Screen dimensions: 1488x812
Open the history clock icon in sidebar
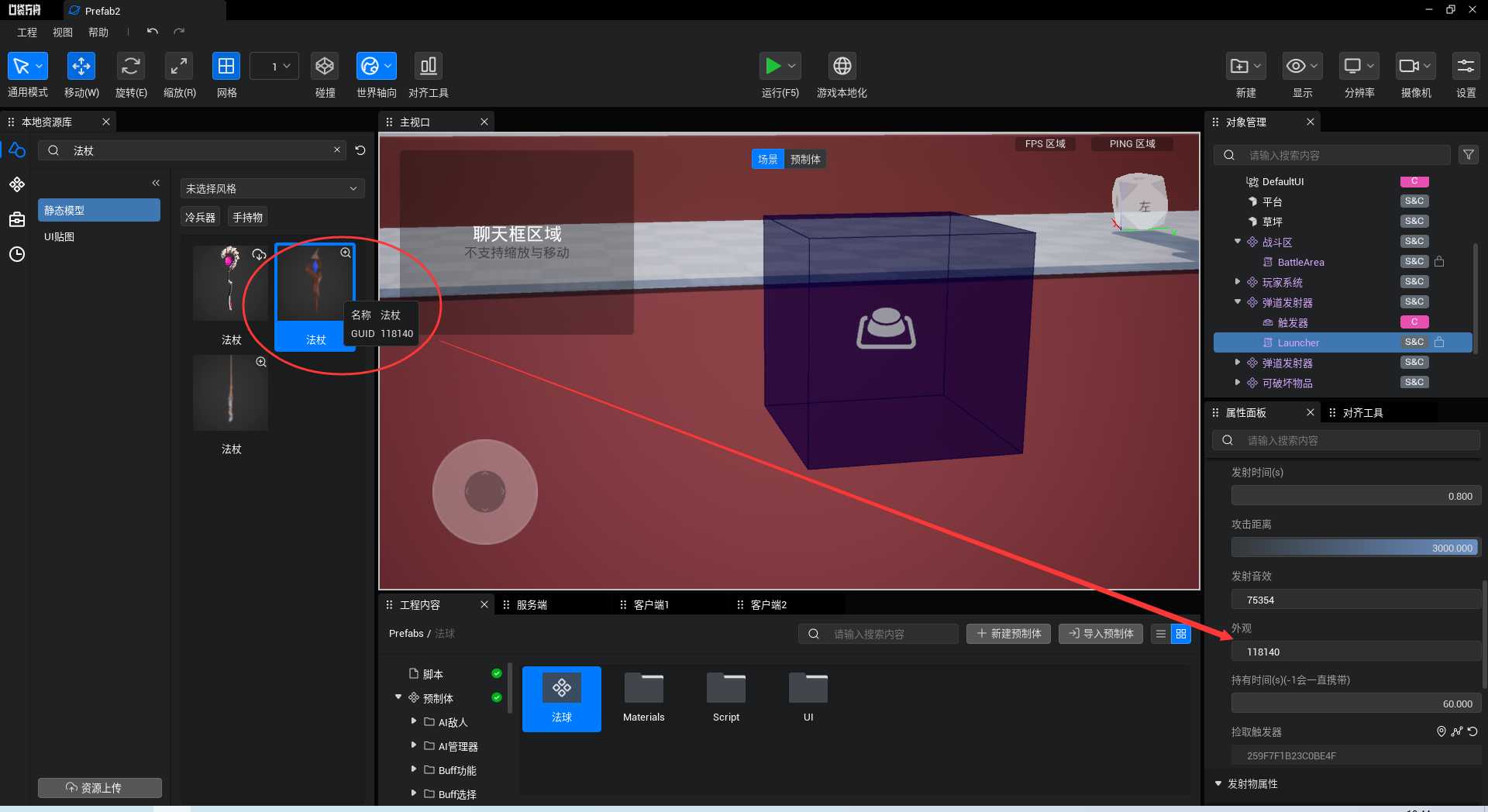17,254
